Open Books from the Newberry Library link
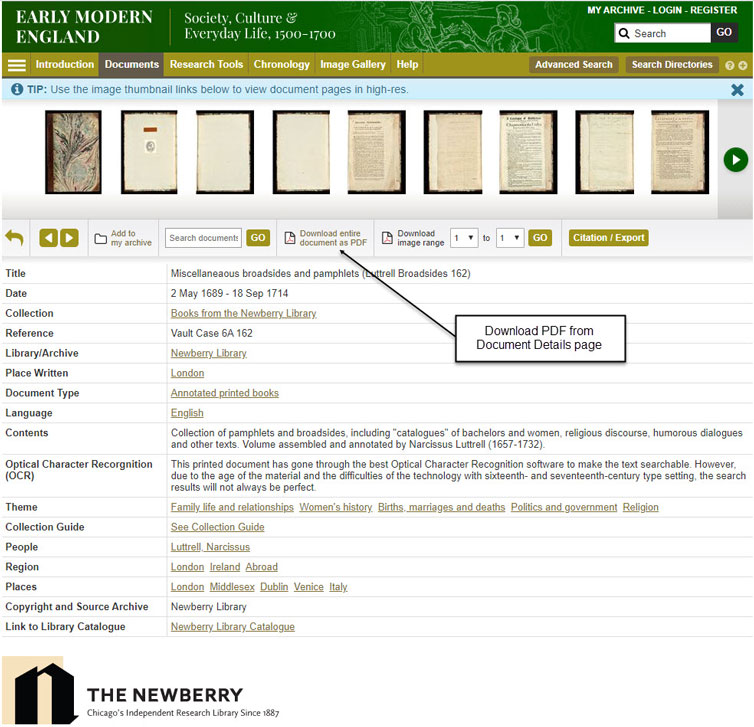 243,313
